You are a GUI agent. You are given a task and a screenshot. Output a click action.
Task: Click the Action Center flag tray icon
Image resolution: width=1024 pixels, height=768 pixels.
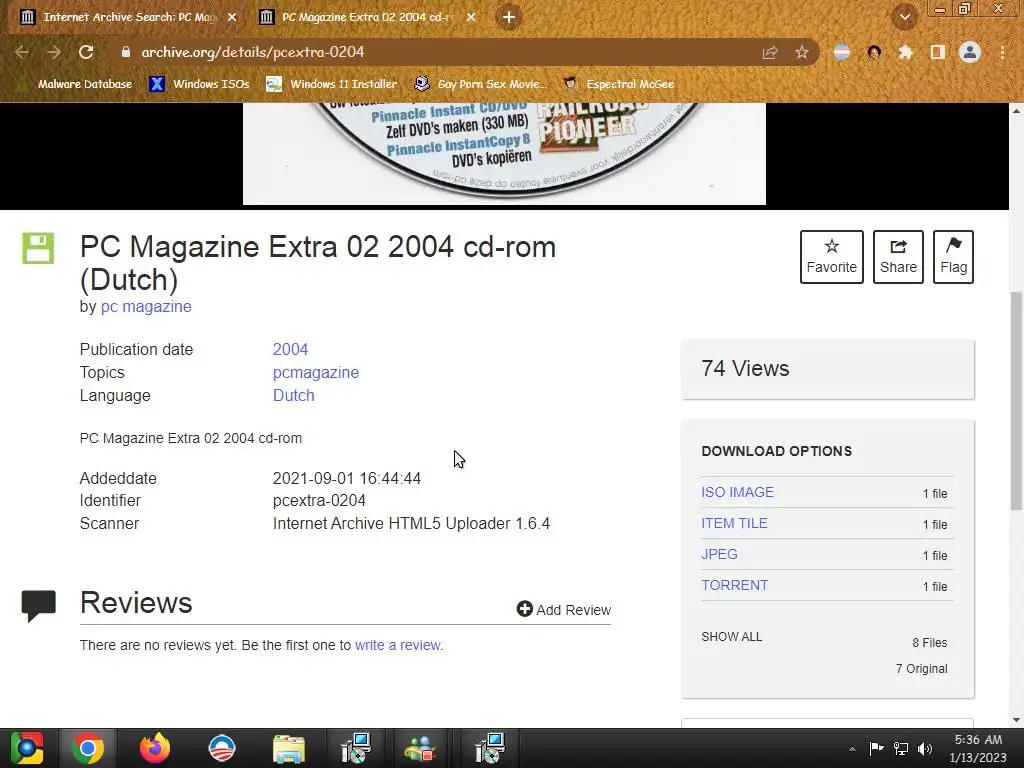[x=876, y=748]
